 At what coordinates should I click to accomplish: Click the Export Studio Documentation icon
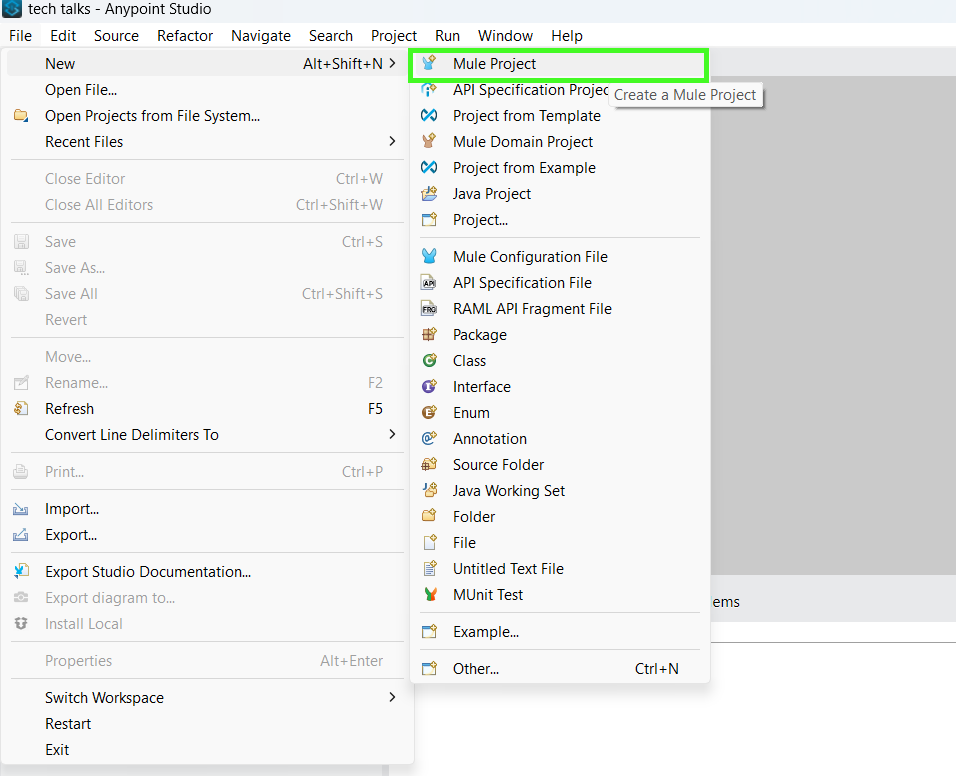pos(21,571)
